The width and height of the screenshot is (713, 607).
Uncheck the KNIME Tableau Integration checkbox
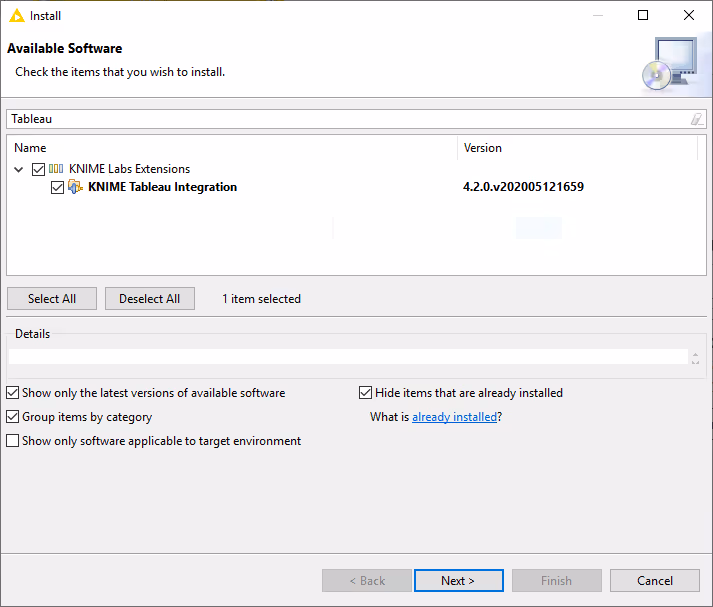(57, 187)
